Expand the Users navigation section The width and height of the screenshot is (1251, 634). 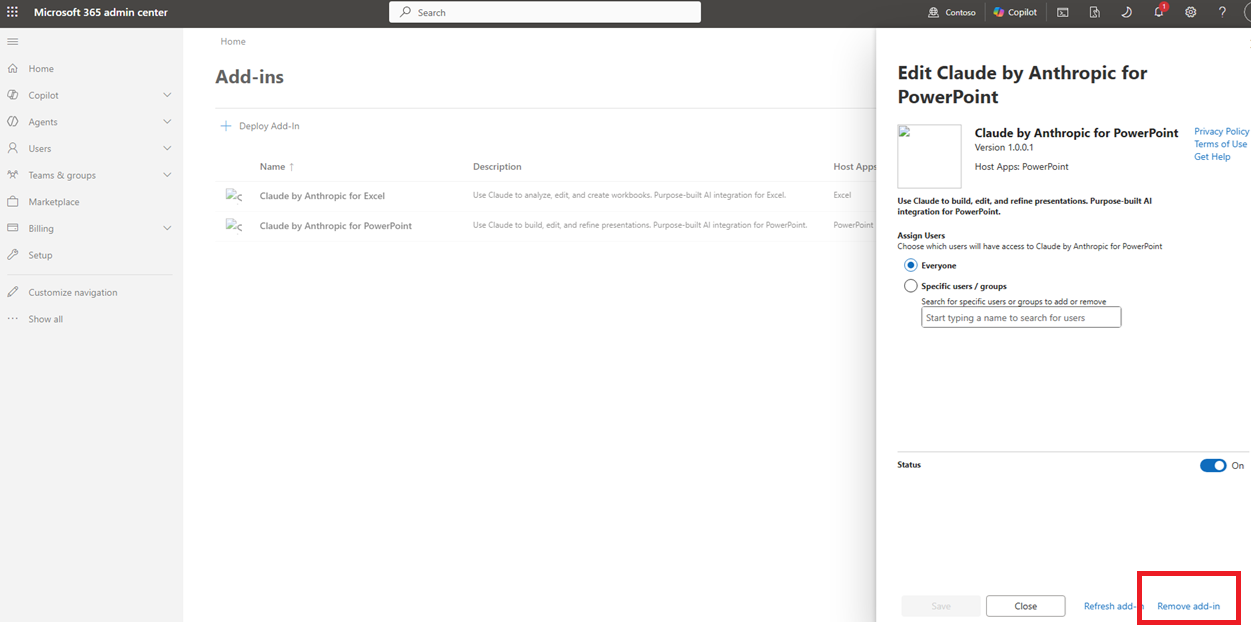click(167, 148)
